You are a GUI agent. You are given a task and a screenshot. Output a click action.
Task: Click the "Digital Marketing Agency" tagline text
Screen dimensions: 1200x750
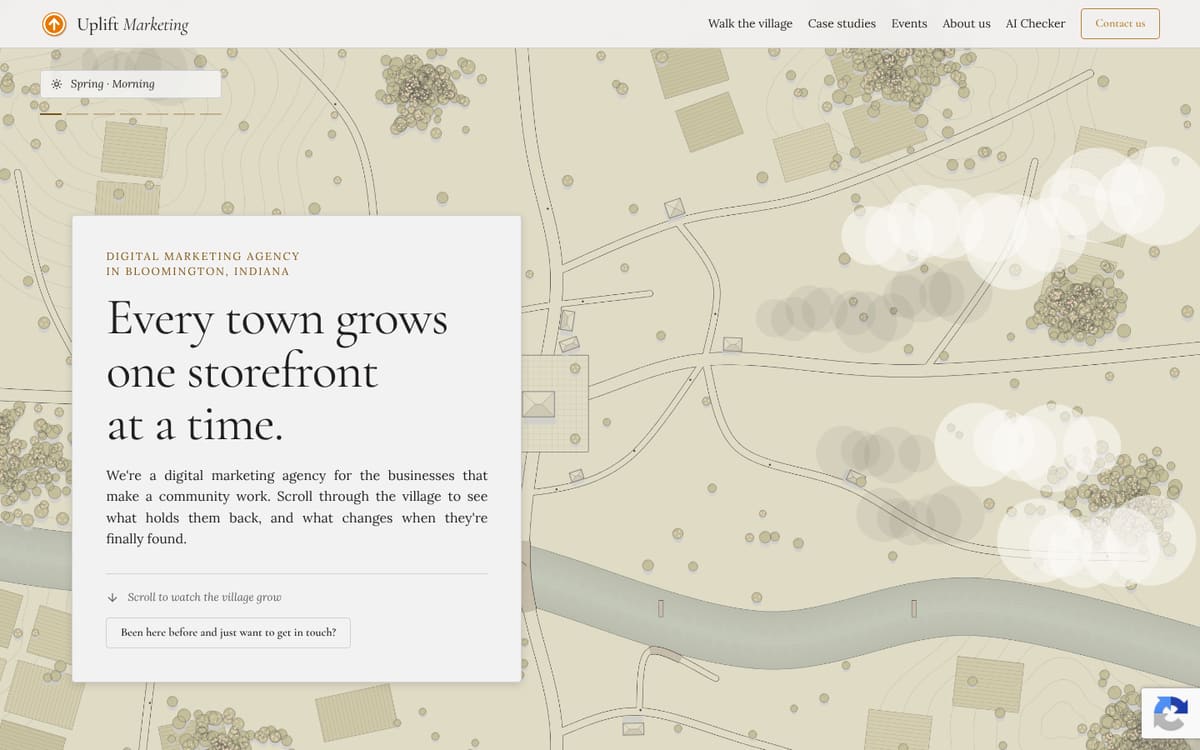tap(203, 256)
